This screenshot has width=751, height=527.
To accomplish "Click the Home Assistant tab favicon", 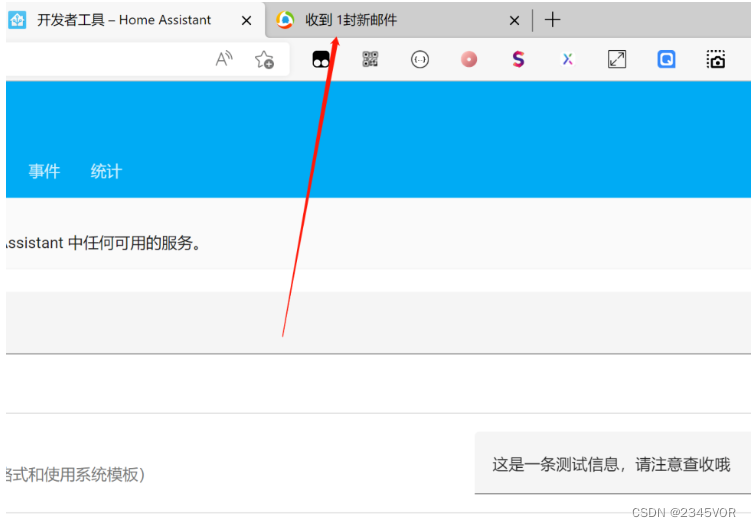I will point(17,20).
